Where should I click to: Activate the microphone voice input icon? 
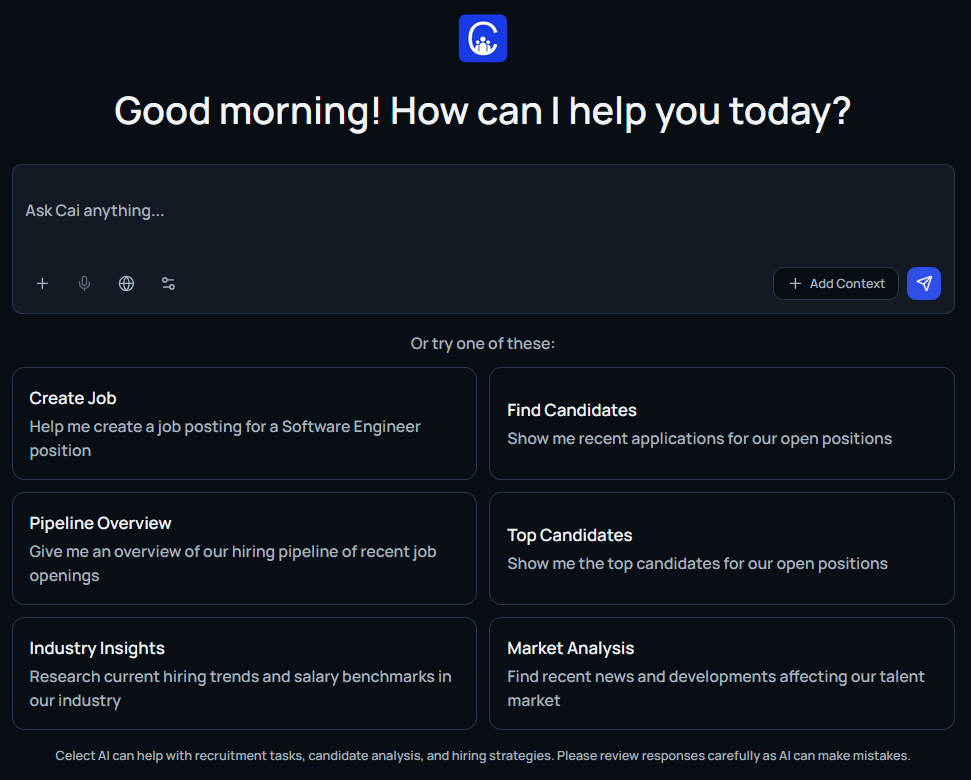coord(84,284)
